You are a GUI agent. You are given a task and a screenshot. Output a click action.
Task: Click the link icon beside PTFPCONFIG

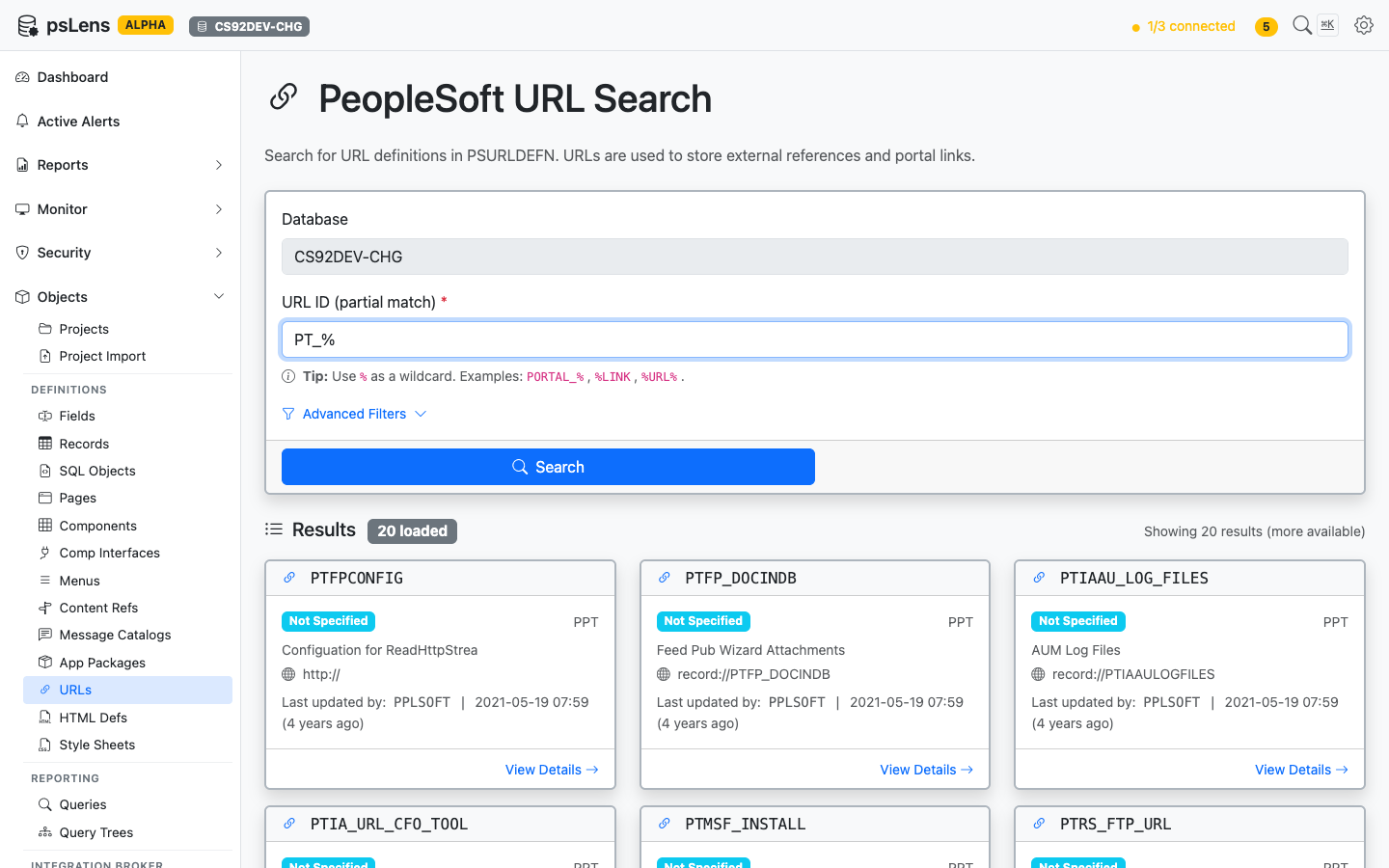289,578
